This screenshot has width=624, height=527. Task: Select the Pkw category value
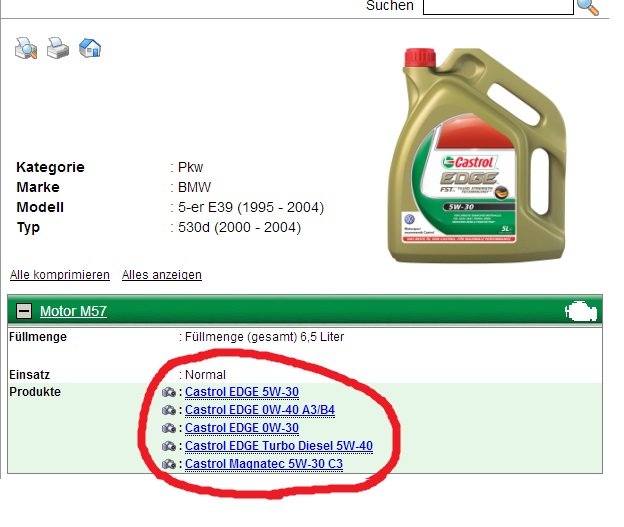click(190, 167)
